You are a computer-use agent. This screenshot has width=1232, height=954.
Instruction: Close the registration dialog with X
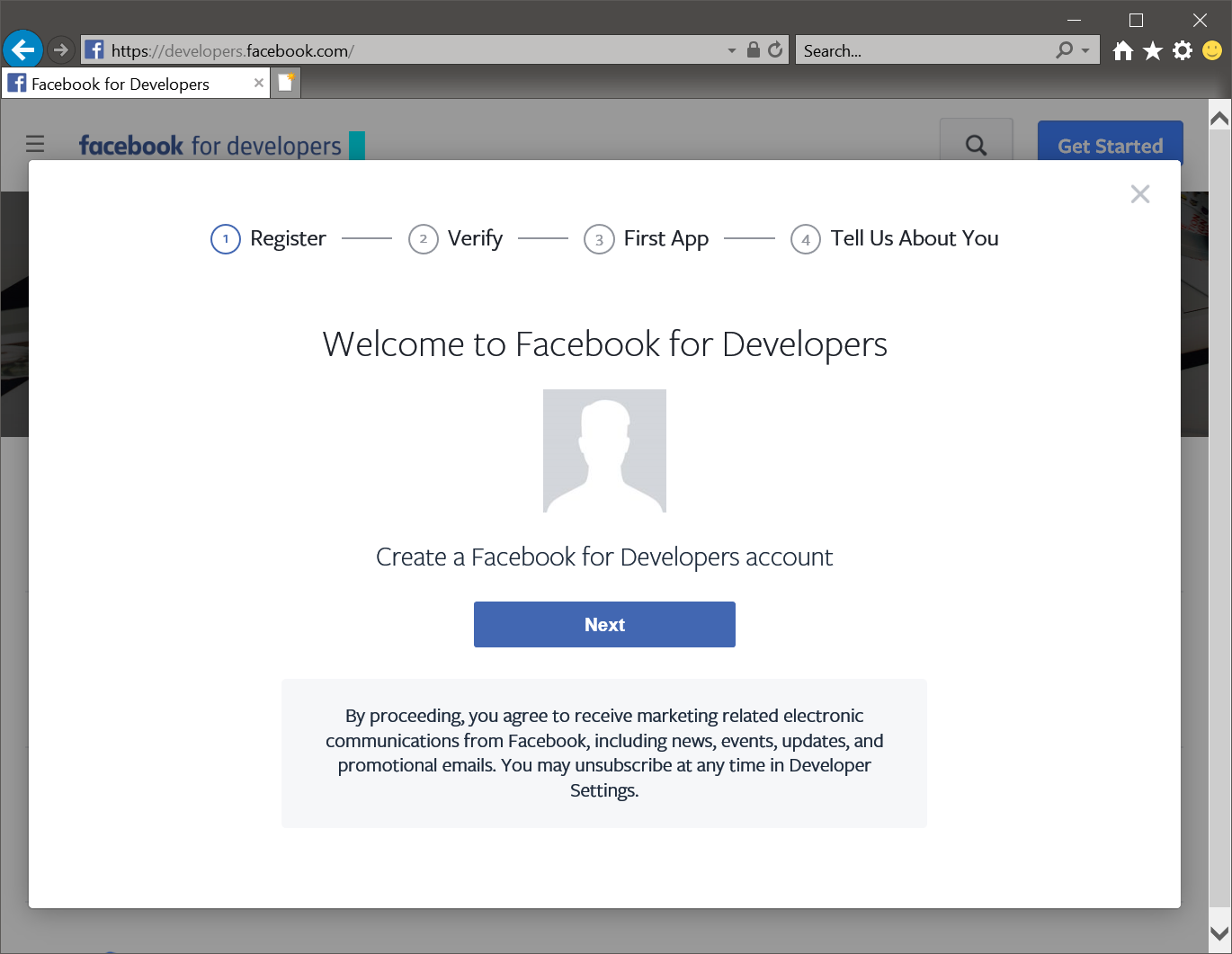1140,194
